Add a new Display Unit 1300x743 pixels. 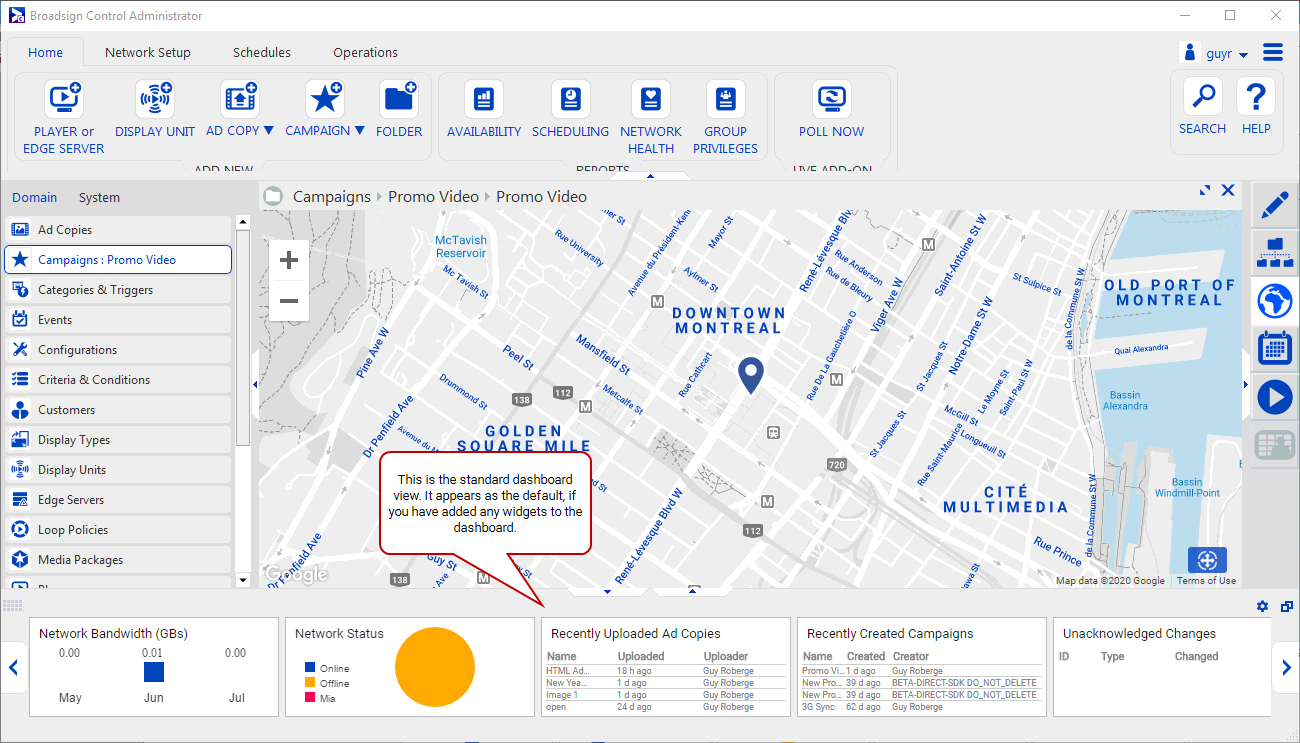point(155,110)
